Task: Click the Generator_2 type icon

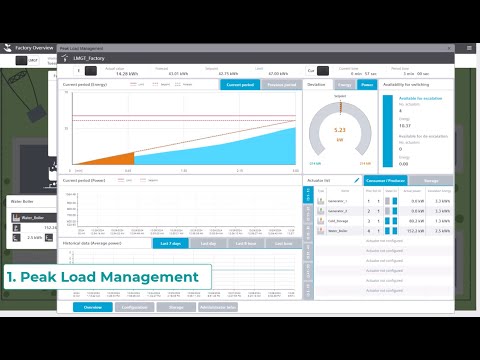Action: pos(321,211)
